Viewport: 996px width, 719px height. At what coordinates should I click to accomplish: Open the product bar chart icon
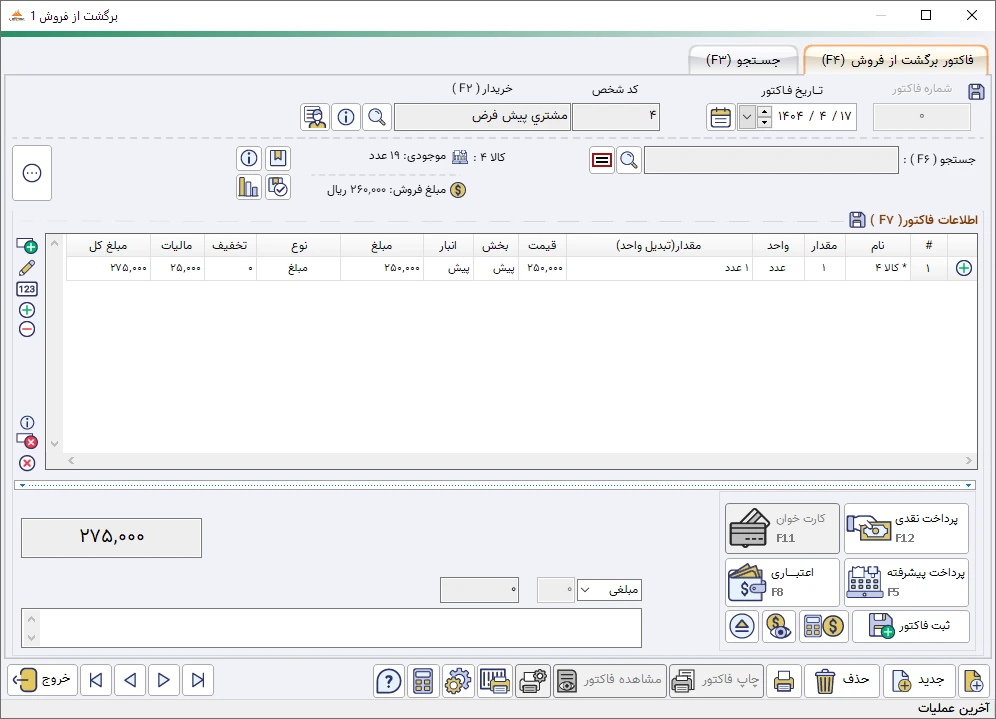click(x=249, y=187)
